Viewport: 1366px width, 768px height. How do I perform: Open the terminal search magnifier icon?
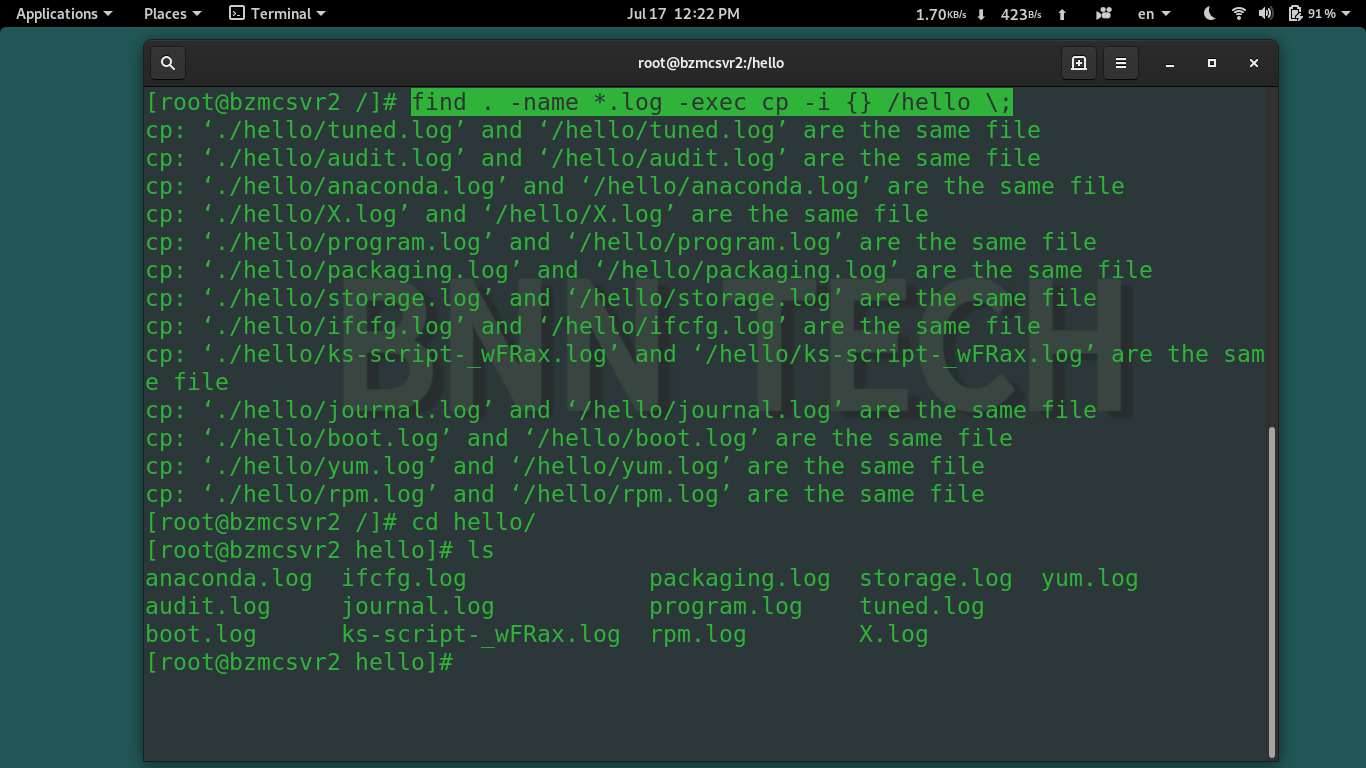(167, 62)
